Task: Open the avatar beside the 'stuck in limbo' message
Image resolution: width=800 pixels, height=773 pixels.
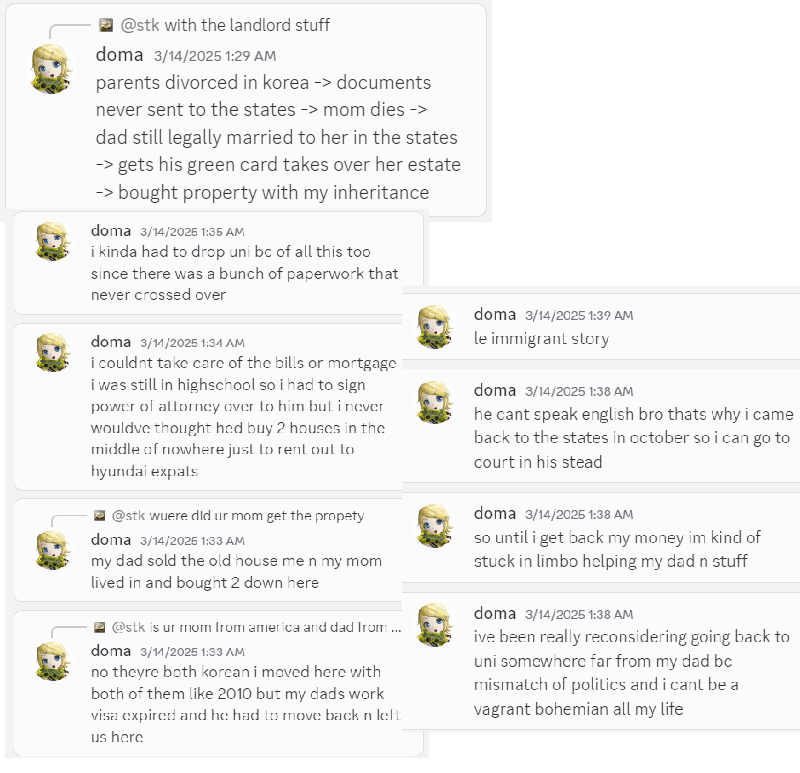Action: click(435, 526)
